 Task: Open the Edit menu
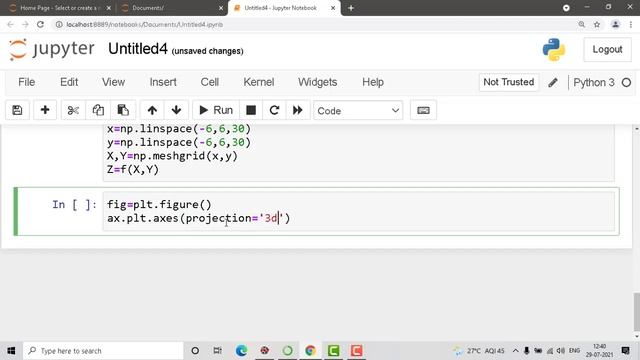tap(69, 82)
